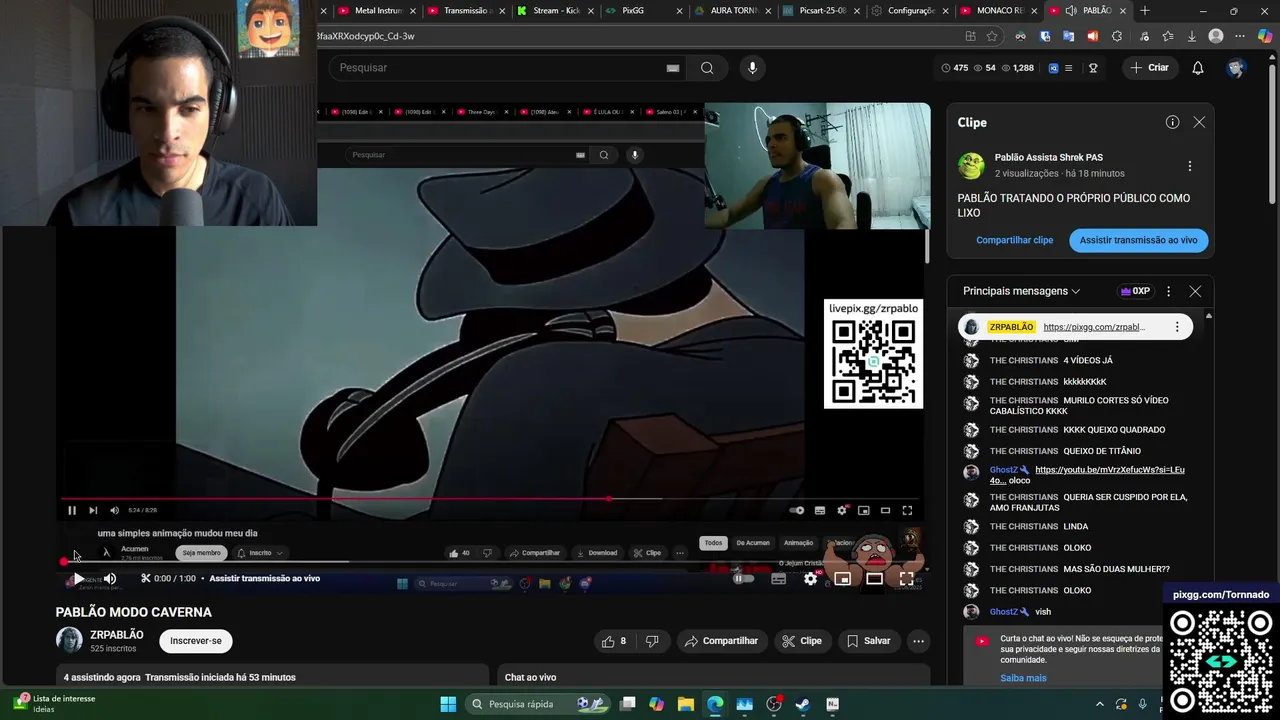
Task: Open the clip player settings gear
Action: pos(811,578)
